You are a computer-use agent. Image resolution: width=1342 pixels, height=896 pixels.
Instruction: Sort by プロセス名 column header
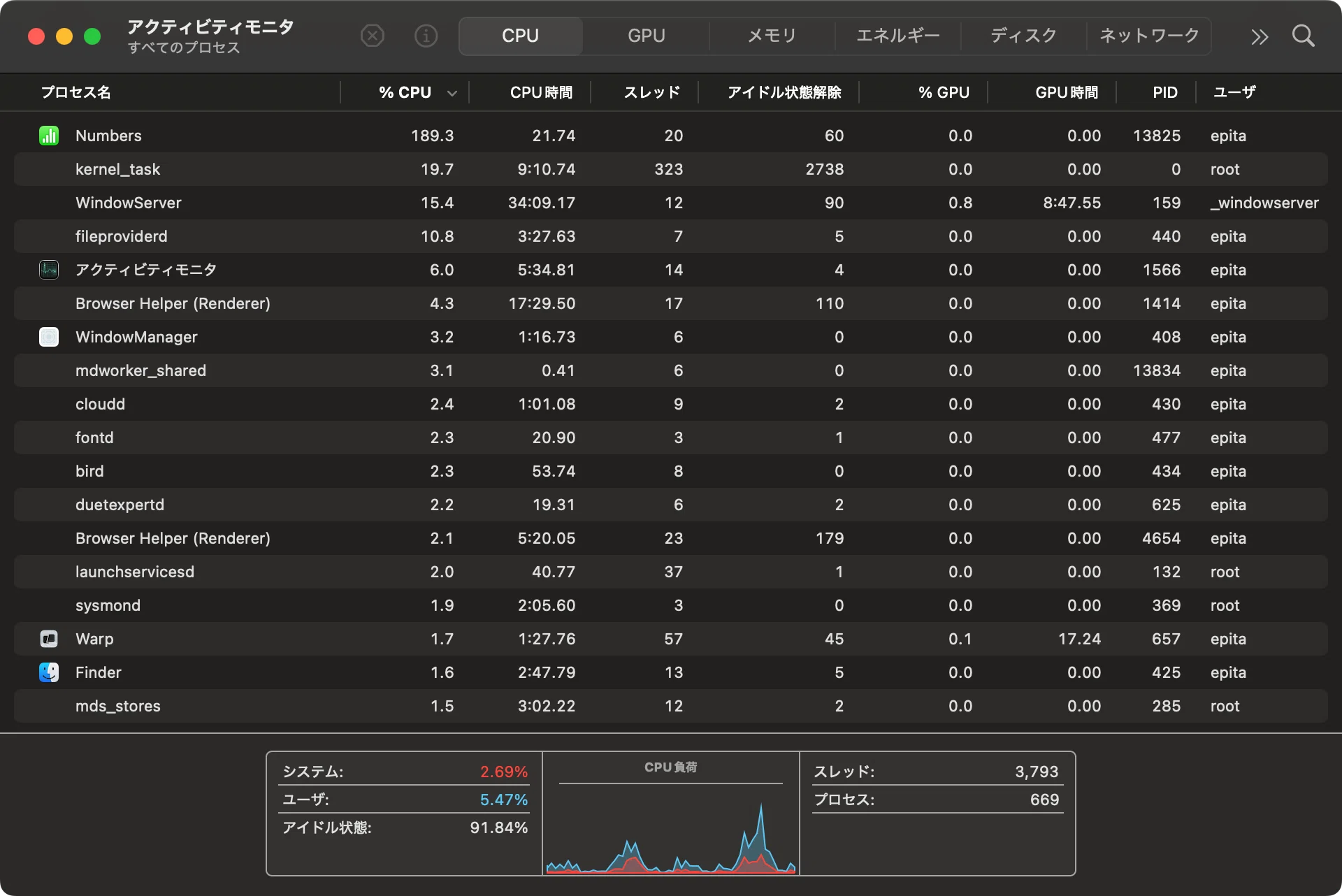click(76, 92)
